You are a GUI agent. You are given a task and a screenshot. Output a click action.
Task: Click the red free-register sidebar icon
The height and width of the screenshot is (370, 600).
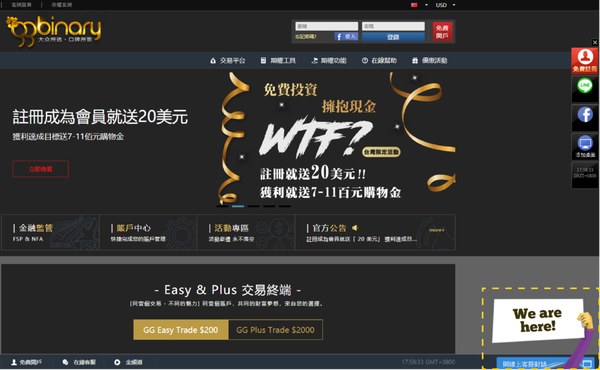(x=585, y=60)
